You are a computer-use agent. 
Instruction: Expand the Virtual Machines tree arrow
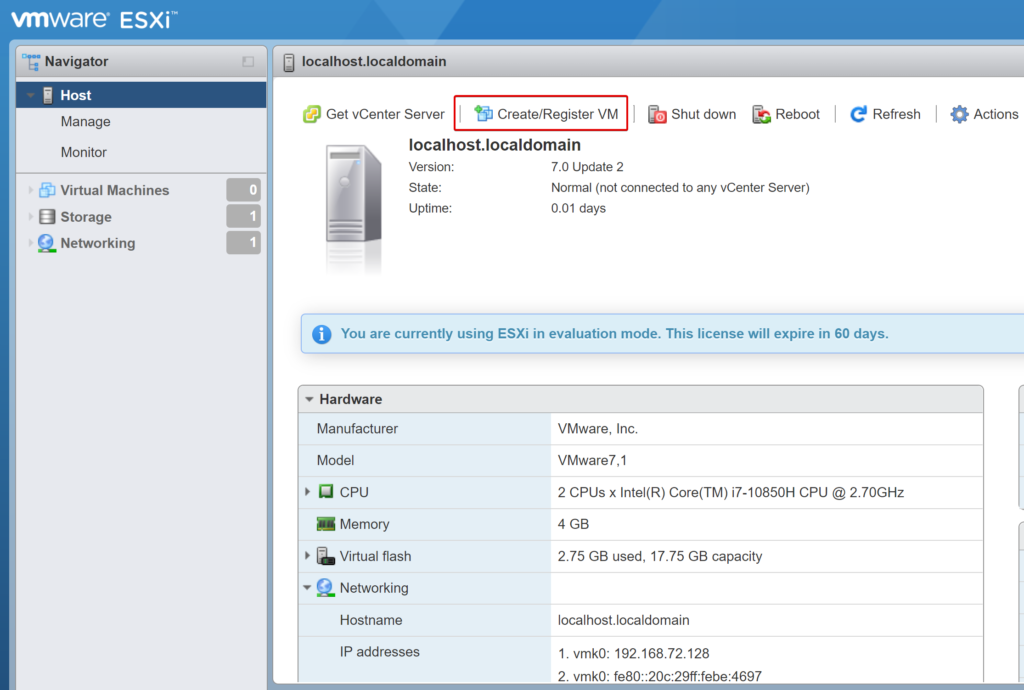pos(30,190)
